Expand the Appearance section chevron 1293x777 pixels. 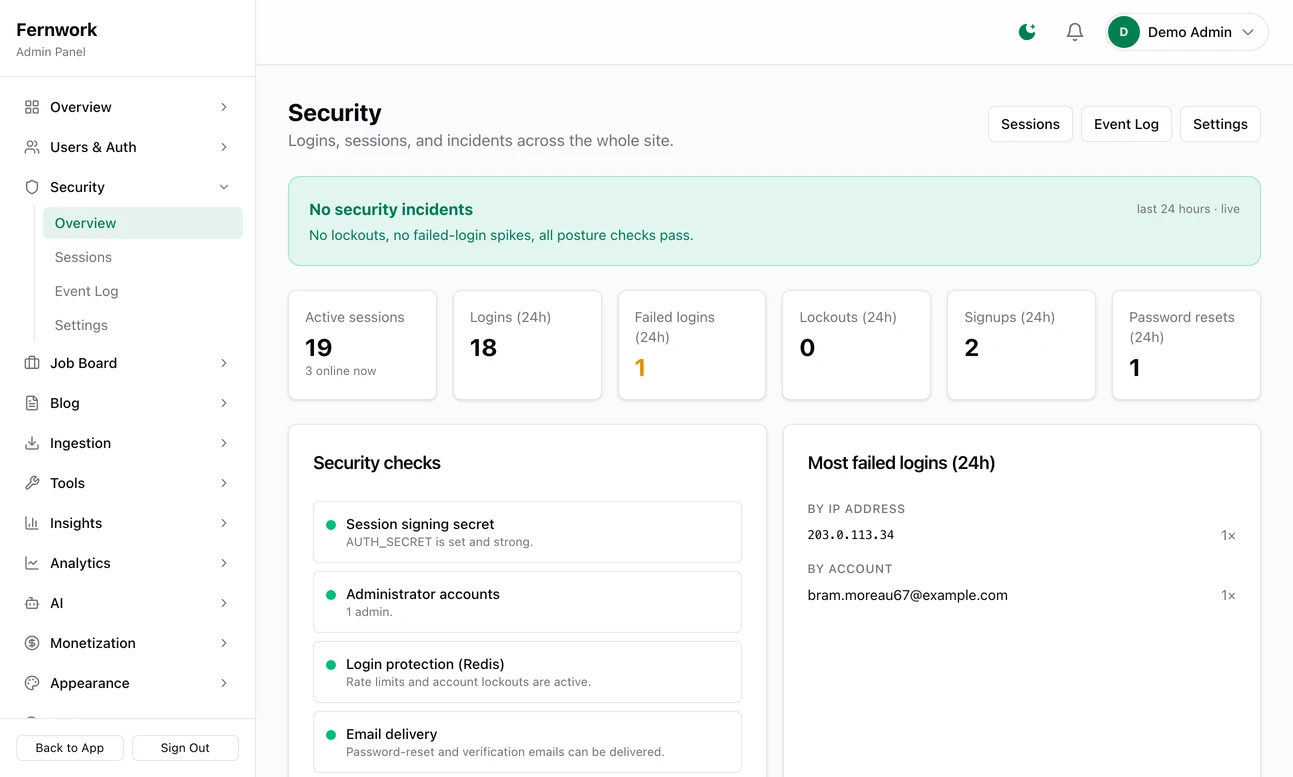(x=224, y=683)
